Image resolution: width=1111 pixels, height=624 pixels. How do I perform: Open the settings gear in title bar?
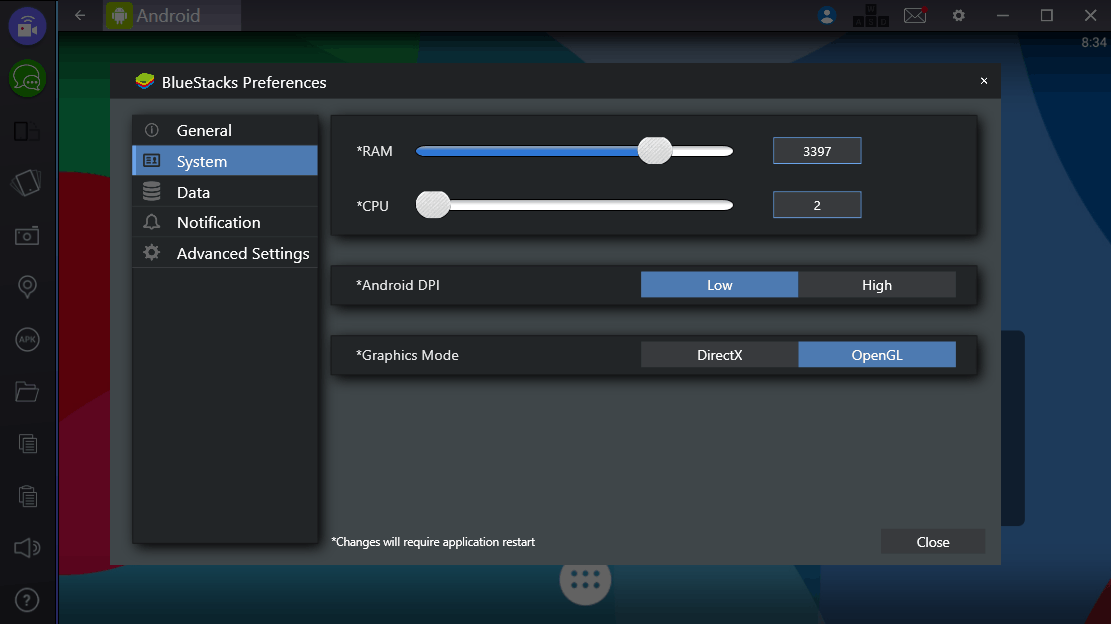coord(959,16)
